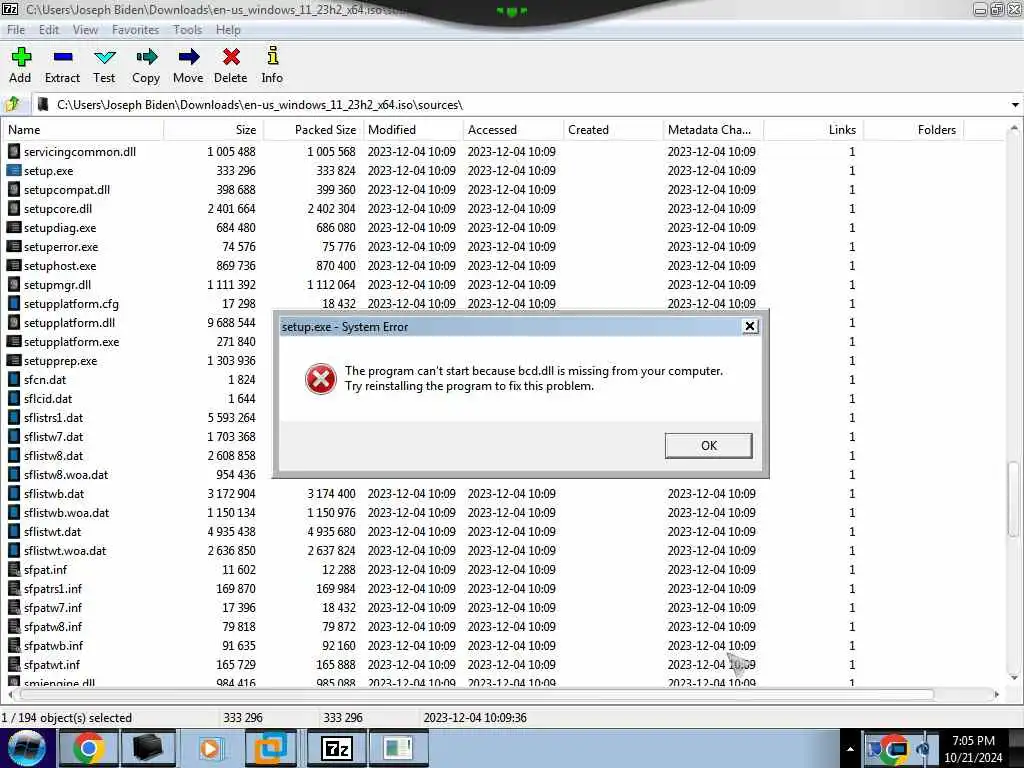Open the media player taskbar icon
The image size is (1024, 768).
210,748
